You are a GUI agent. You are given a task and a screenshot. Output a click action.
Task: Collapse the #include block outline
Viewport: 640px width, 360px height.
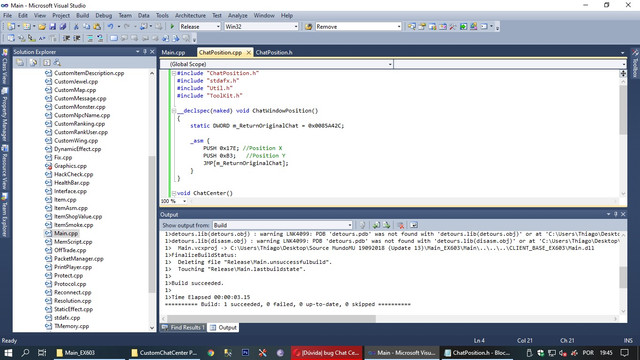click(x=174, y=73)
